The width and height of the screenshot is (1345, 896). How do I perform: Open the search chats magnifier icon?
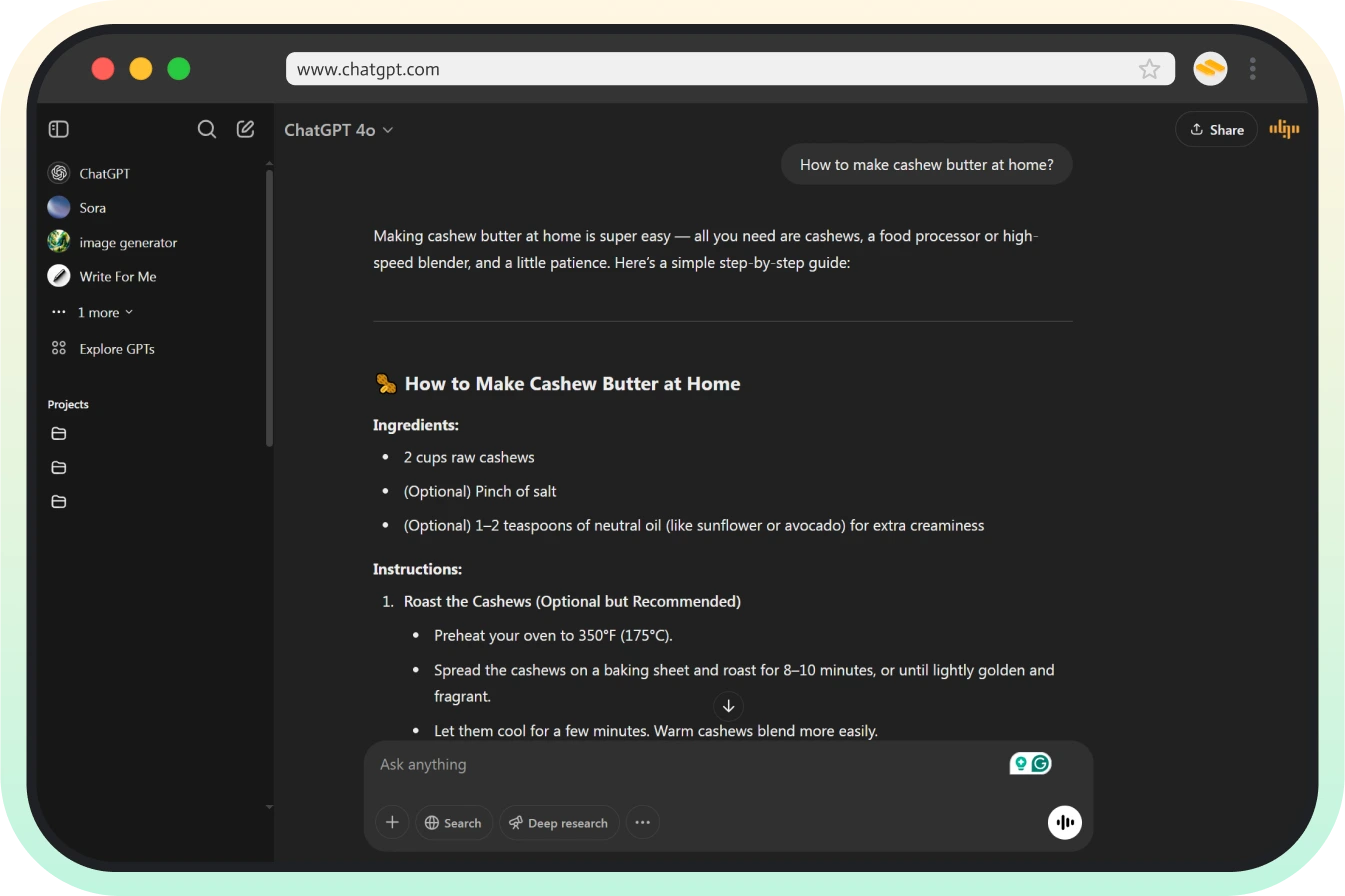tap(207, 129)
